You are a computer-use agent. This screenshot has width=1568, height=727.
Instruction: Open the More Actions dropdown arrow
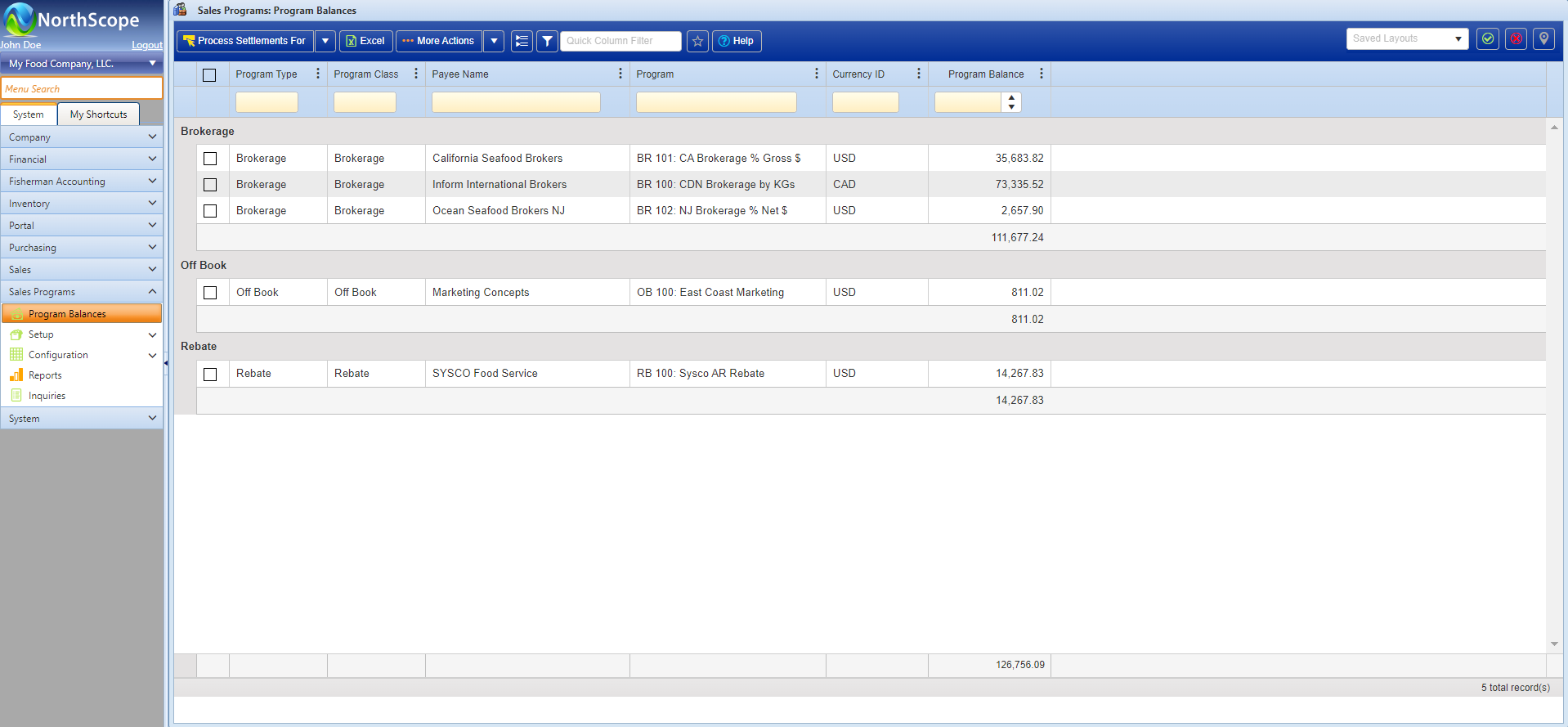494,41
